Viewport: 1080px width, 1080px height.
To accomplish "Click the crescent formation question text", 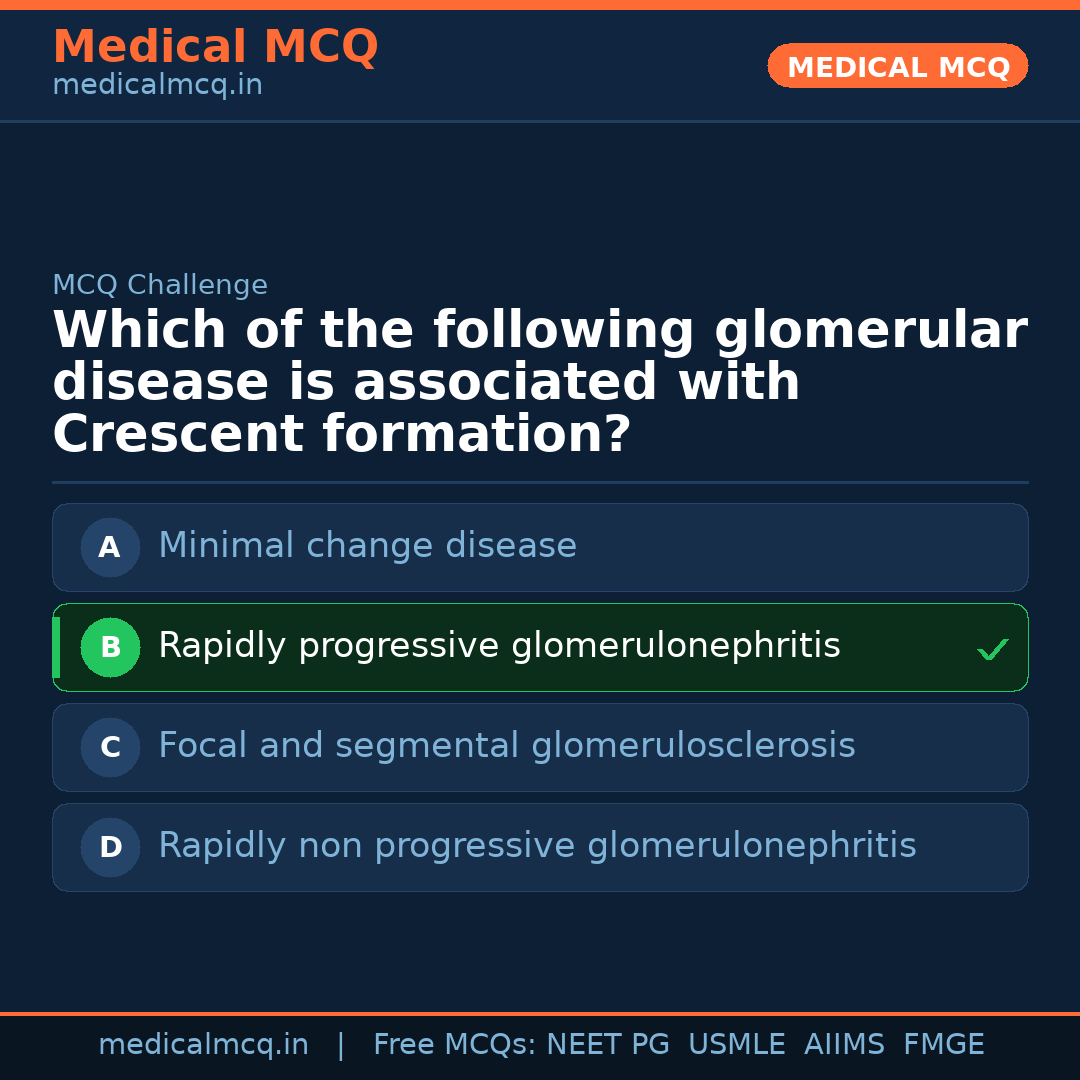I will coord(539,383).
